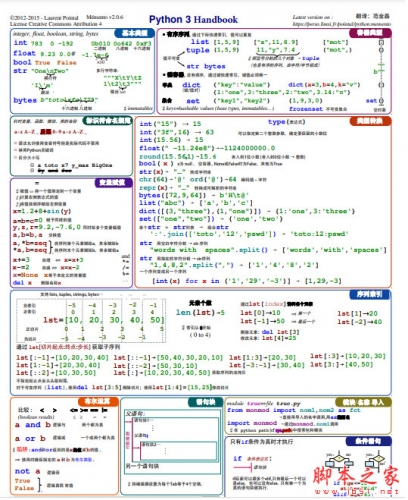Select the list("abc") → ['a','b','c'] line
The height and width of the screenshot is (500, 408).
pos(196,203)
